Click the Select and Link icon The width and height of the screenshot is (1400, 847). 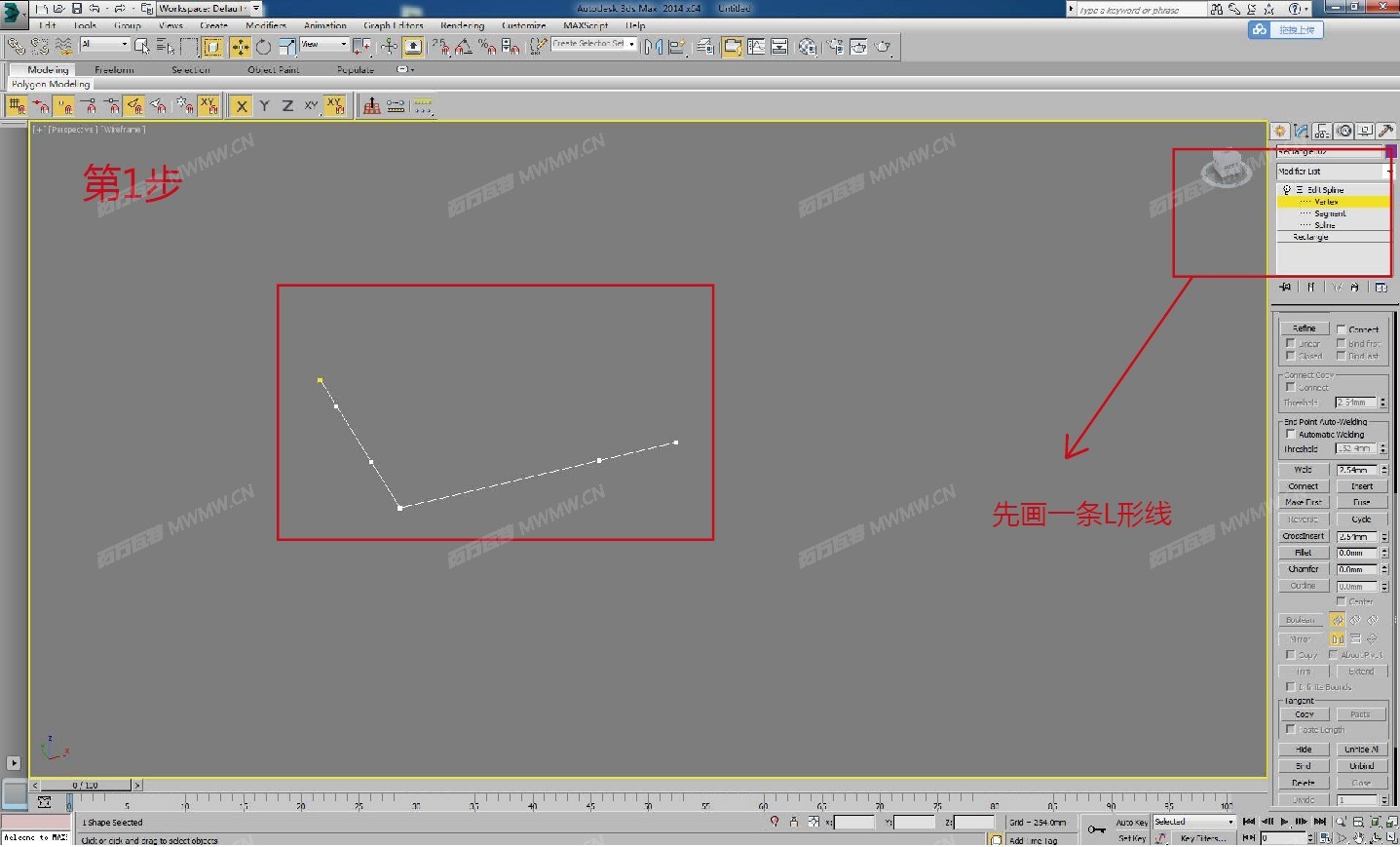coord(16,47)
